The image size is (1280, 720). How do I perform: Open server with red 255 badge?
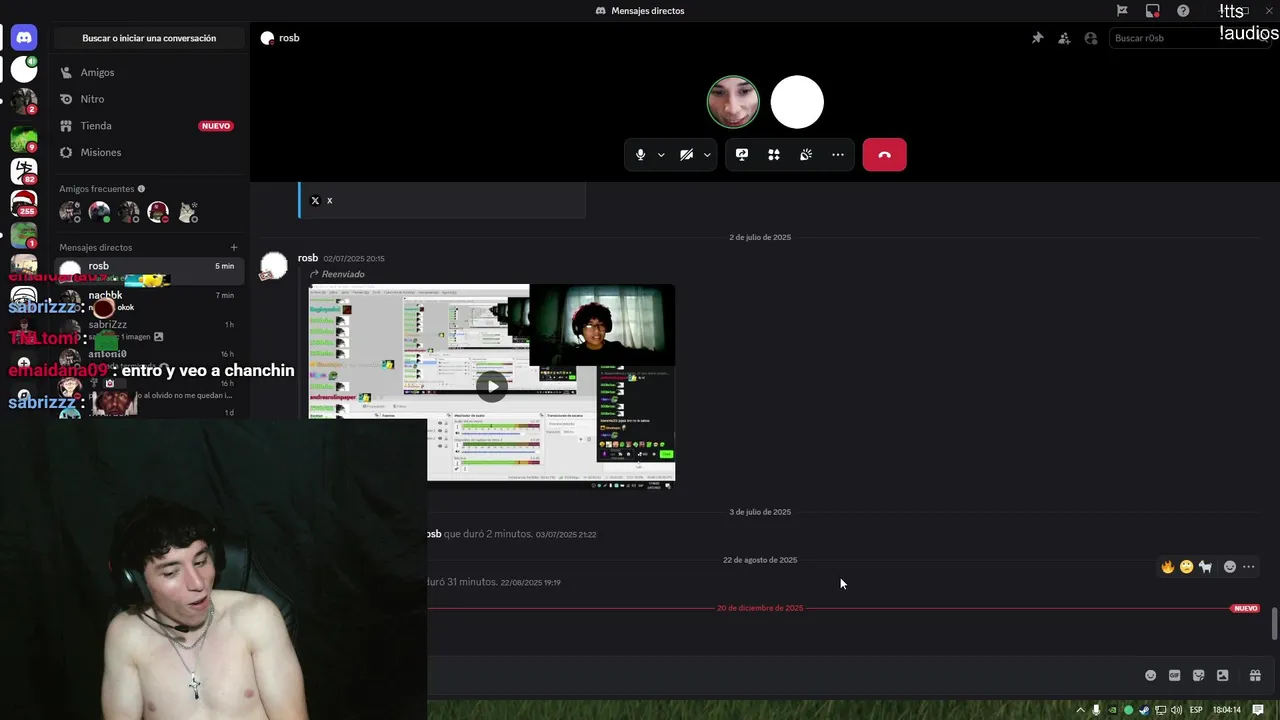tap(24, 204)
